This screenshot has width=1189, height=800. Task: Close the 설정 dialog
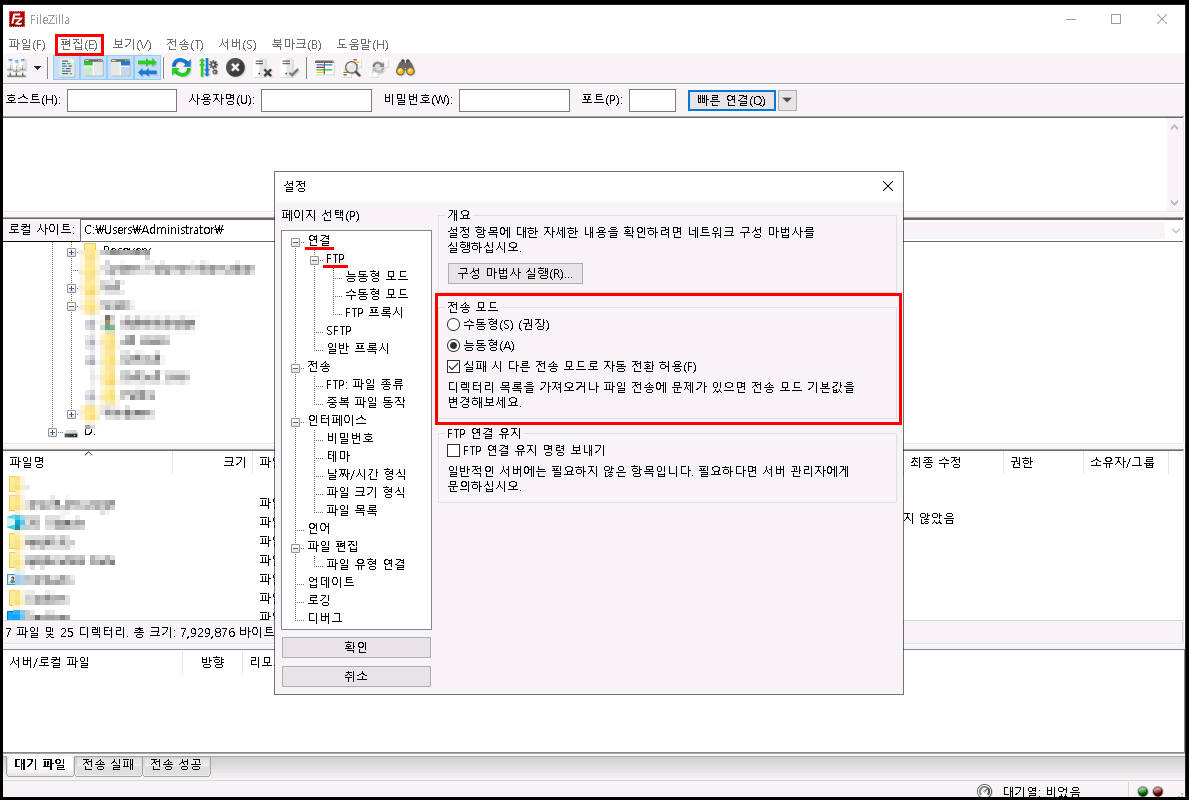tap(887, 187)
